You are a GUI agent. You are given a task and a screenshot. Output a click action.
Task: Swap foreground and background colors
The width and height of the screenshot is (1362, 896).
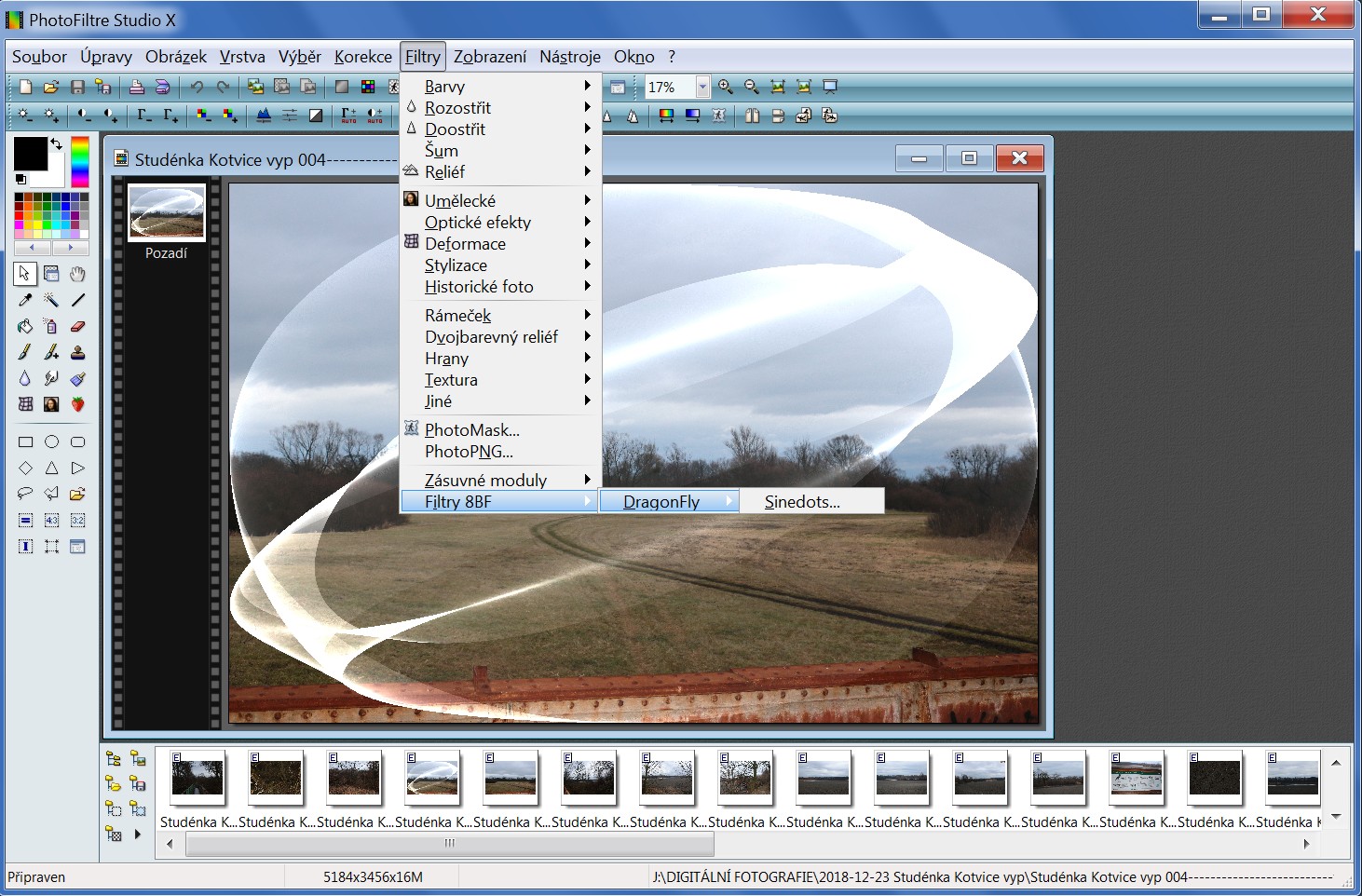(57, 143)
